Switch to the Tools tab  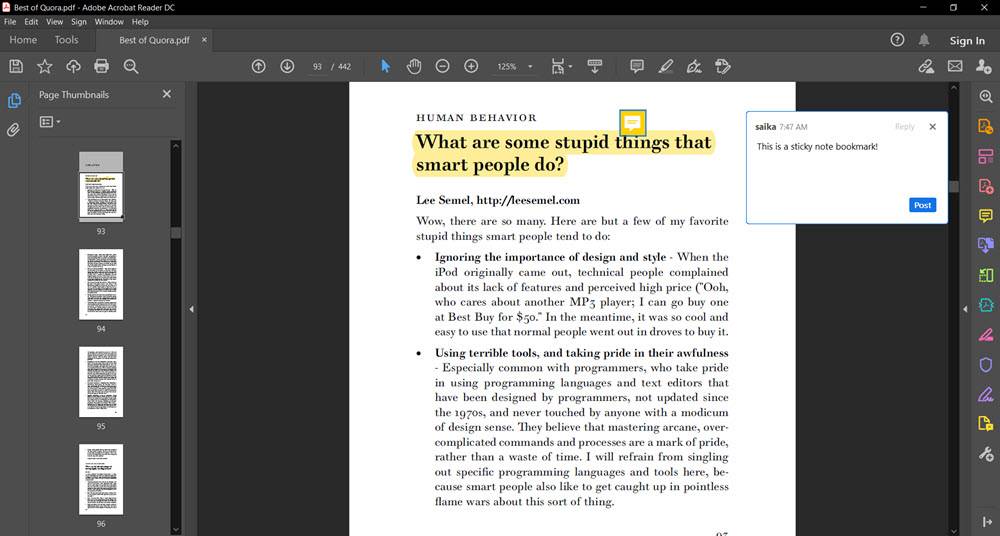tap(66, 40)
